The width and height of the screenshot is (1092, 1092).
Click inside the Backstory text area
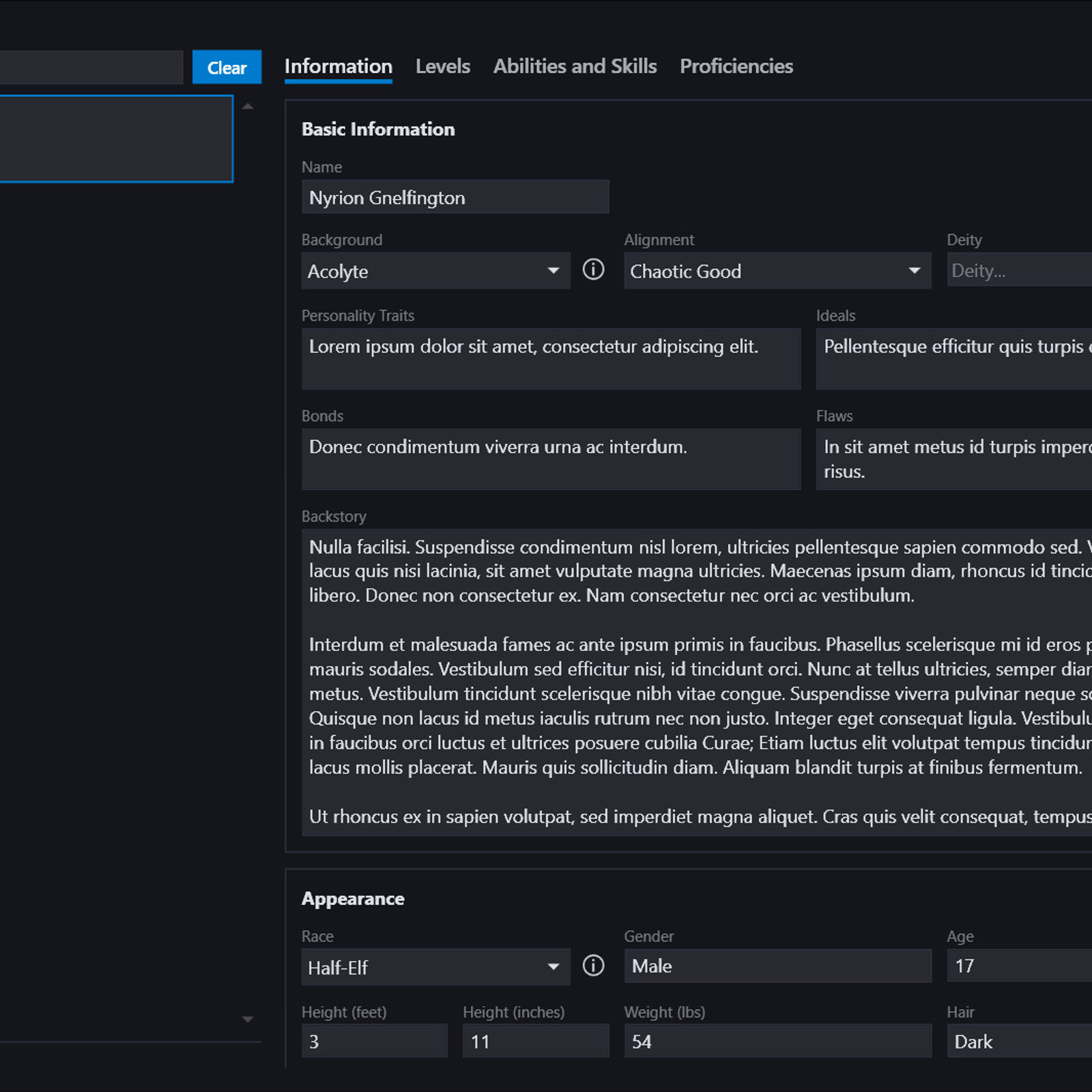(x=696, y=682)
